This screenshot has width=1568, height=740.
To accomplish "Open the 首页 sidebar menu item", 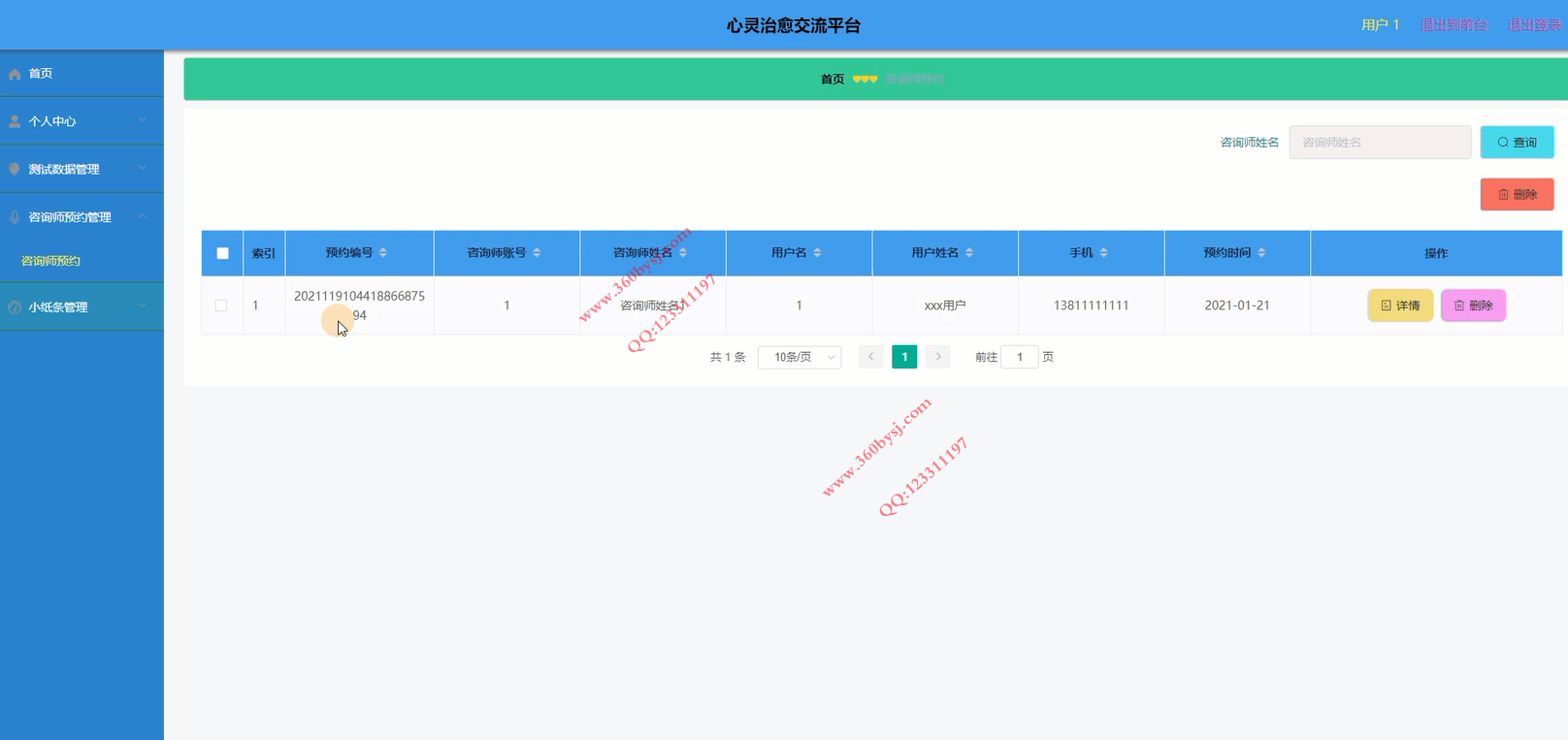I will click(82, 74).
